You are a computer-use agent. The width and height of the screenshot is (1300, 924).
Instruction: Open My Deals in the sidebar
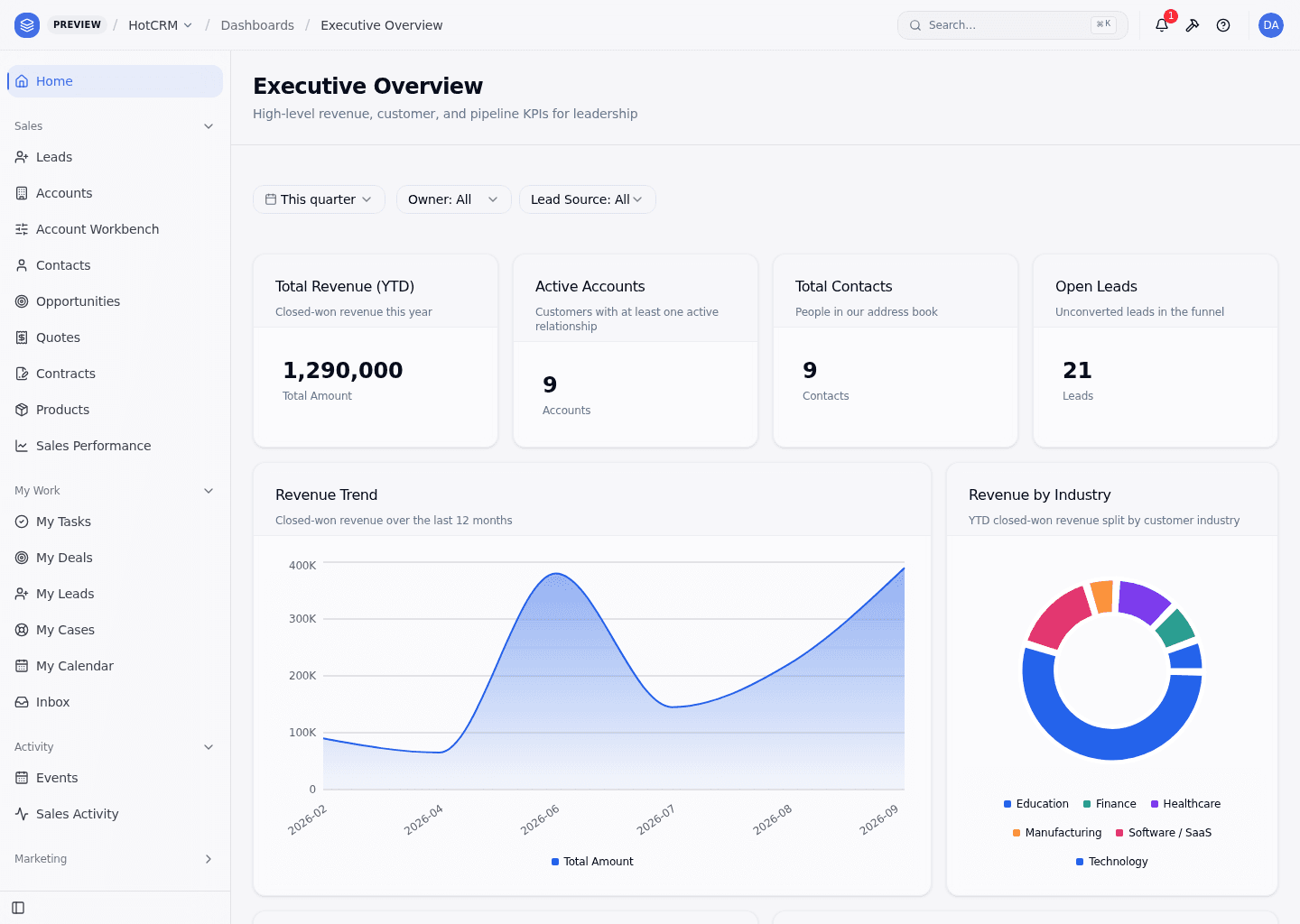(x=115, y=558)
